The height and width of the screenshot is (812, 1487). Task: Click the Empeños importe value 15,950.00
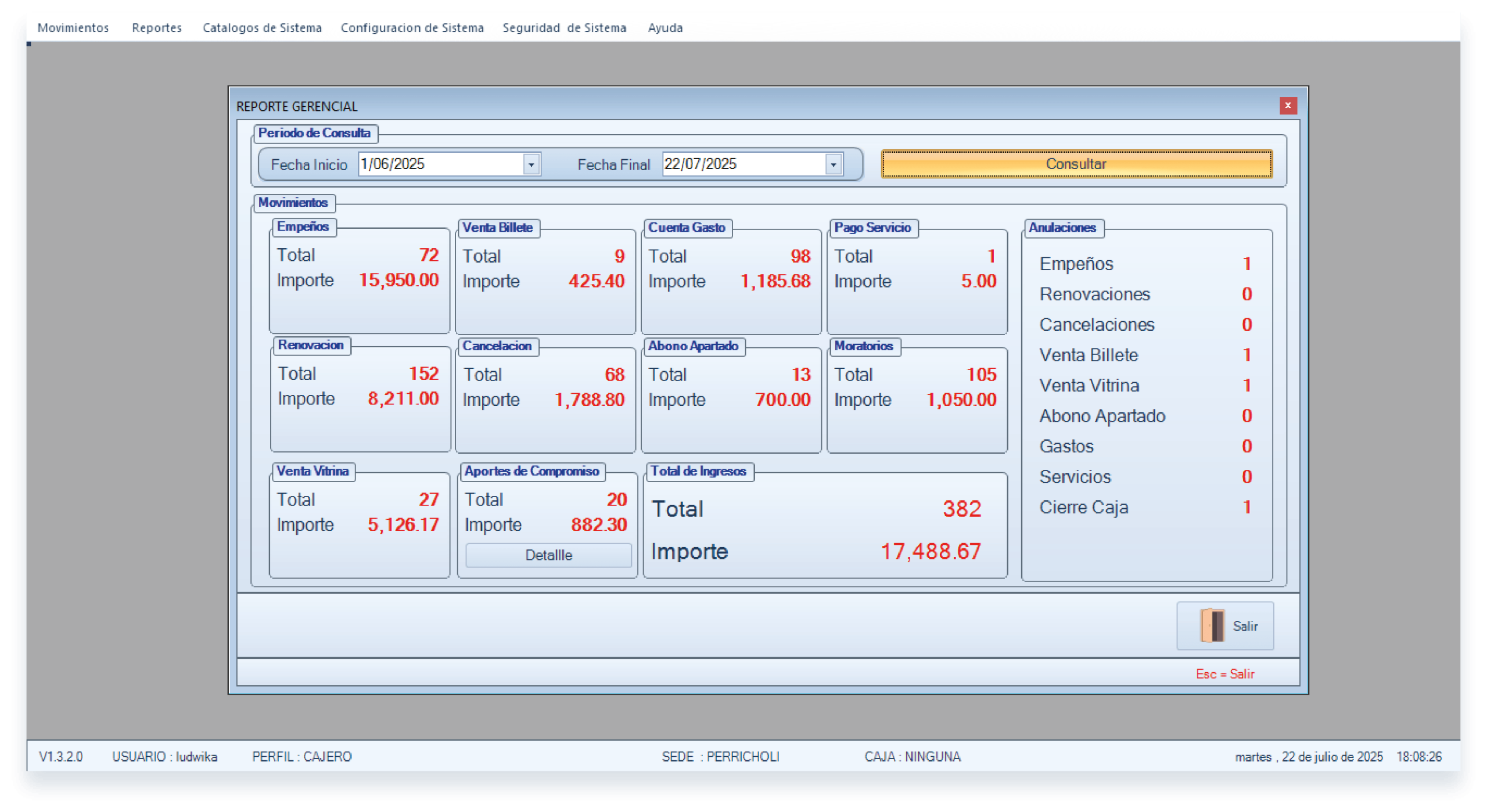(x=398, y=281)
